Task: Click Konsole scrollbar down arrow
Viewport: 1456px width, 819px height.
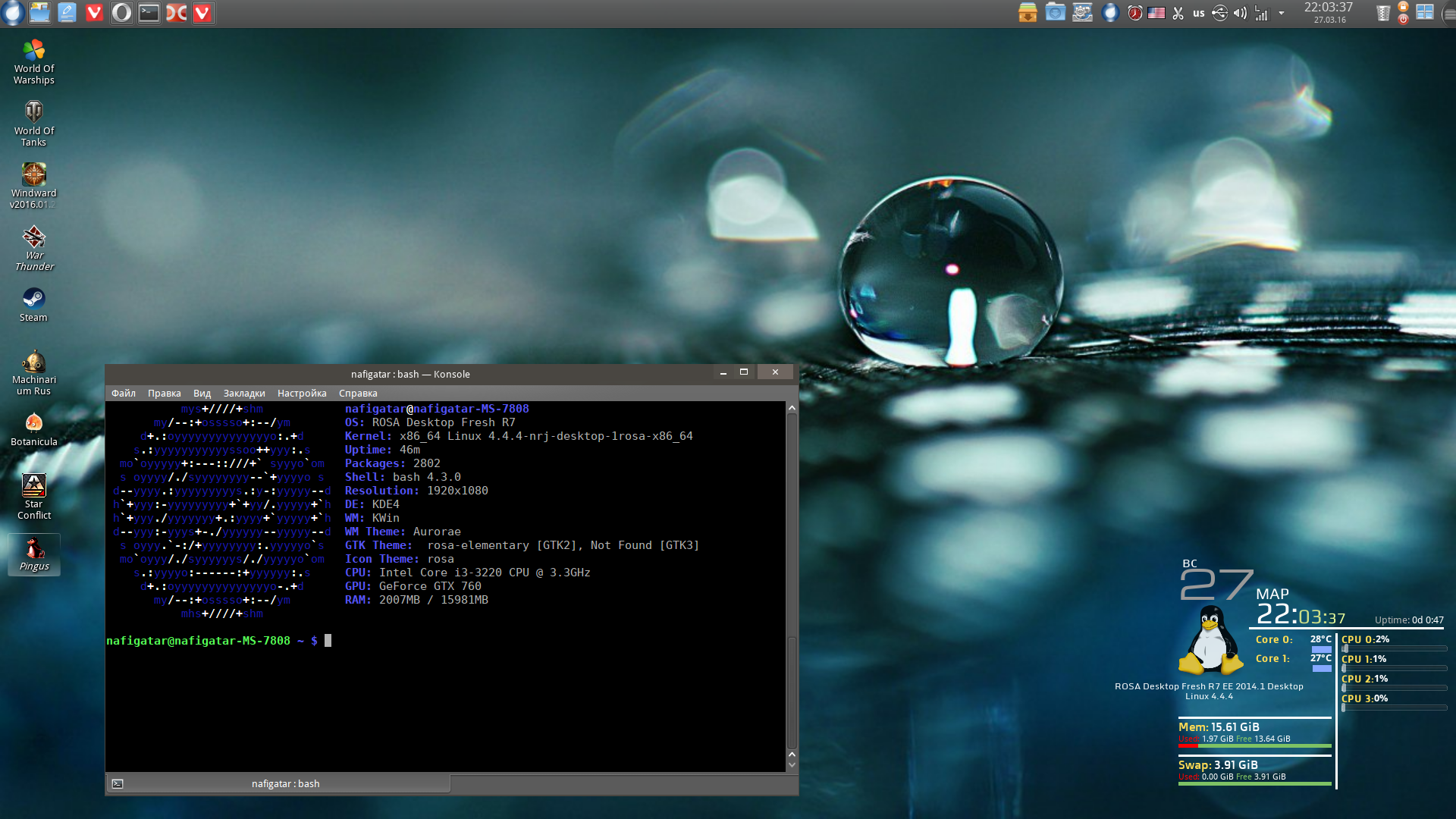Action: coord(792,764)
